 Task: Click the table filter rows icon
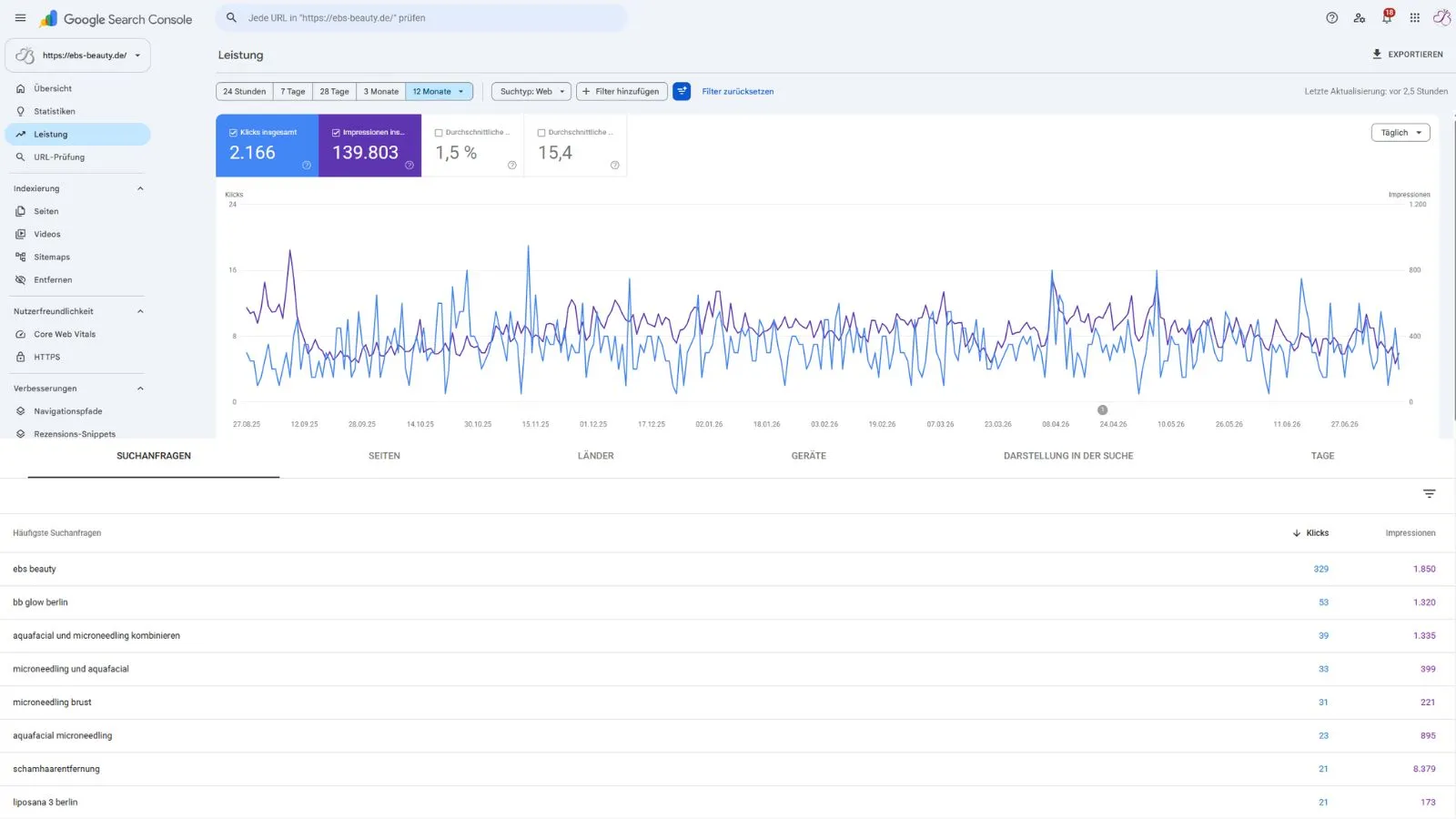1429,494
